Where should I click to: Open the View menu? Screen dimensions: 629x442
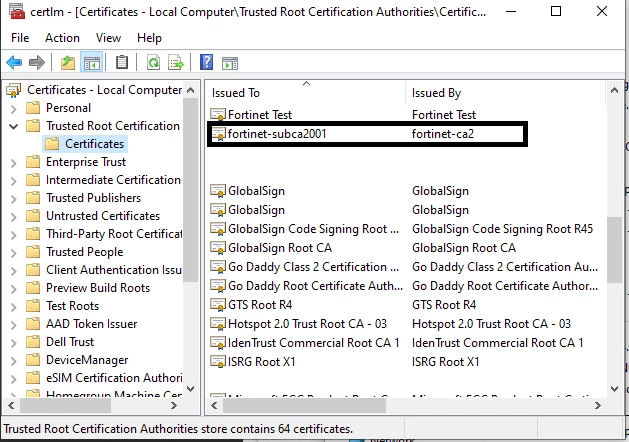[x=108, y=38]
